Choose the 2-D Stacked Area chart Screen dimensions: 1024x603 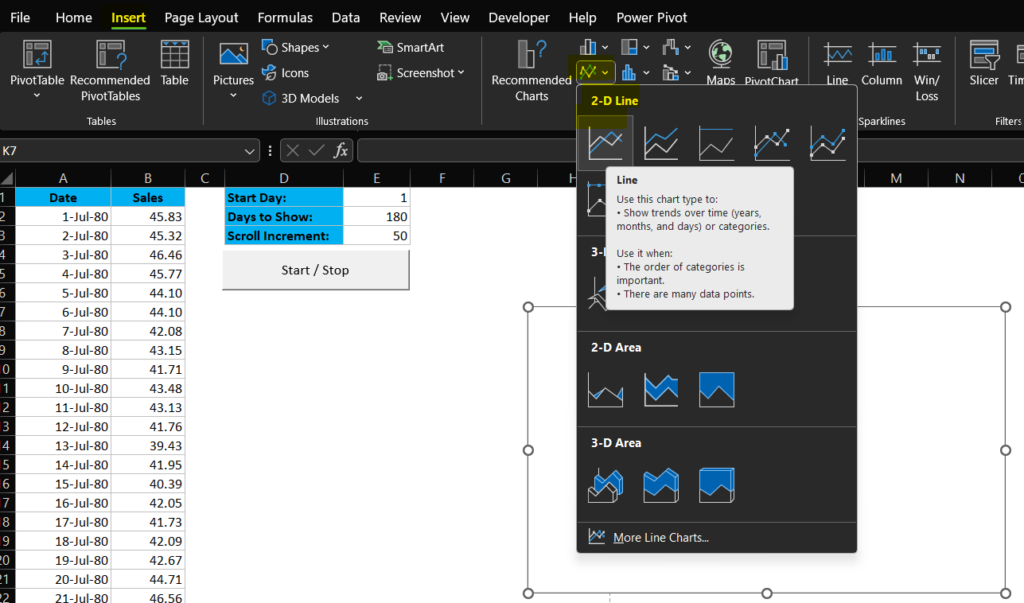pos(661,389)
